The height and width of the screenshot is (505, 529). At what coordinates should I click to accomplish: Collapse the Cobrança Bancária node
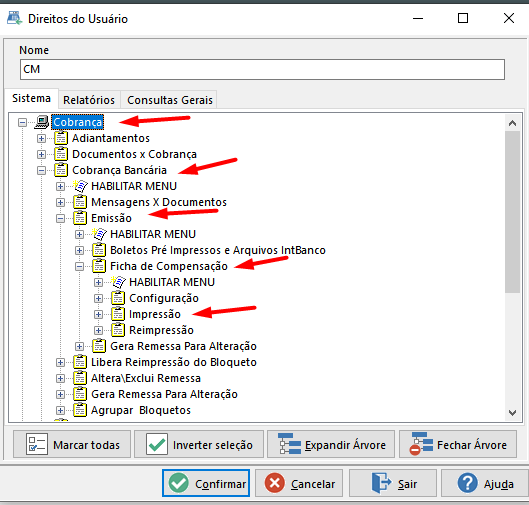(x=41, y=170)
